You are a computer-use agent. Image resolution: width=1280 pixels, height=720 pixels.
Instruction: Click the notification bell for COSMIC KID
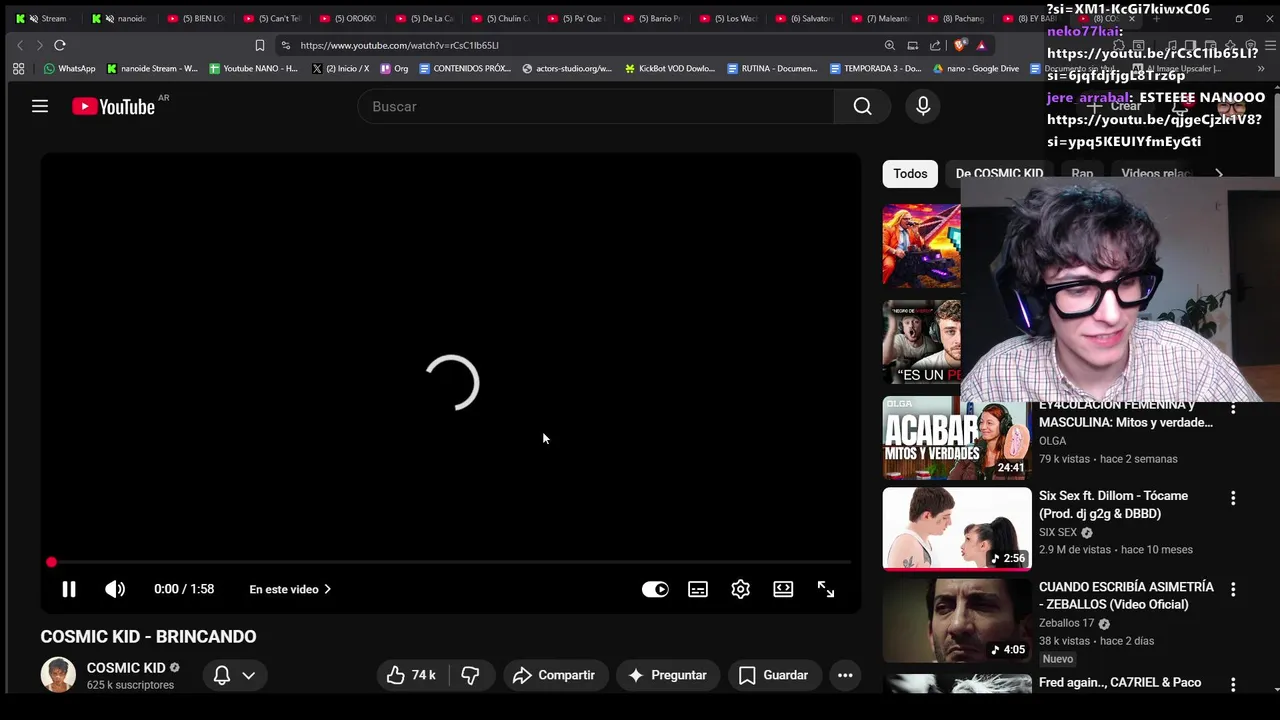222,675
